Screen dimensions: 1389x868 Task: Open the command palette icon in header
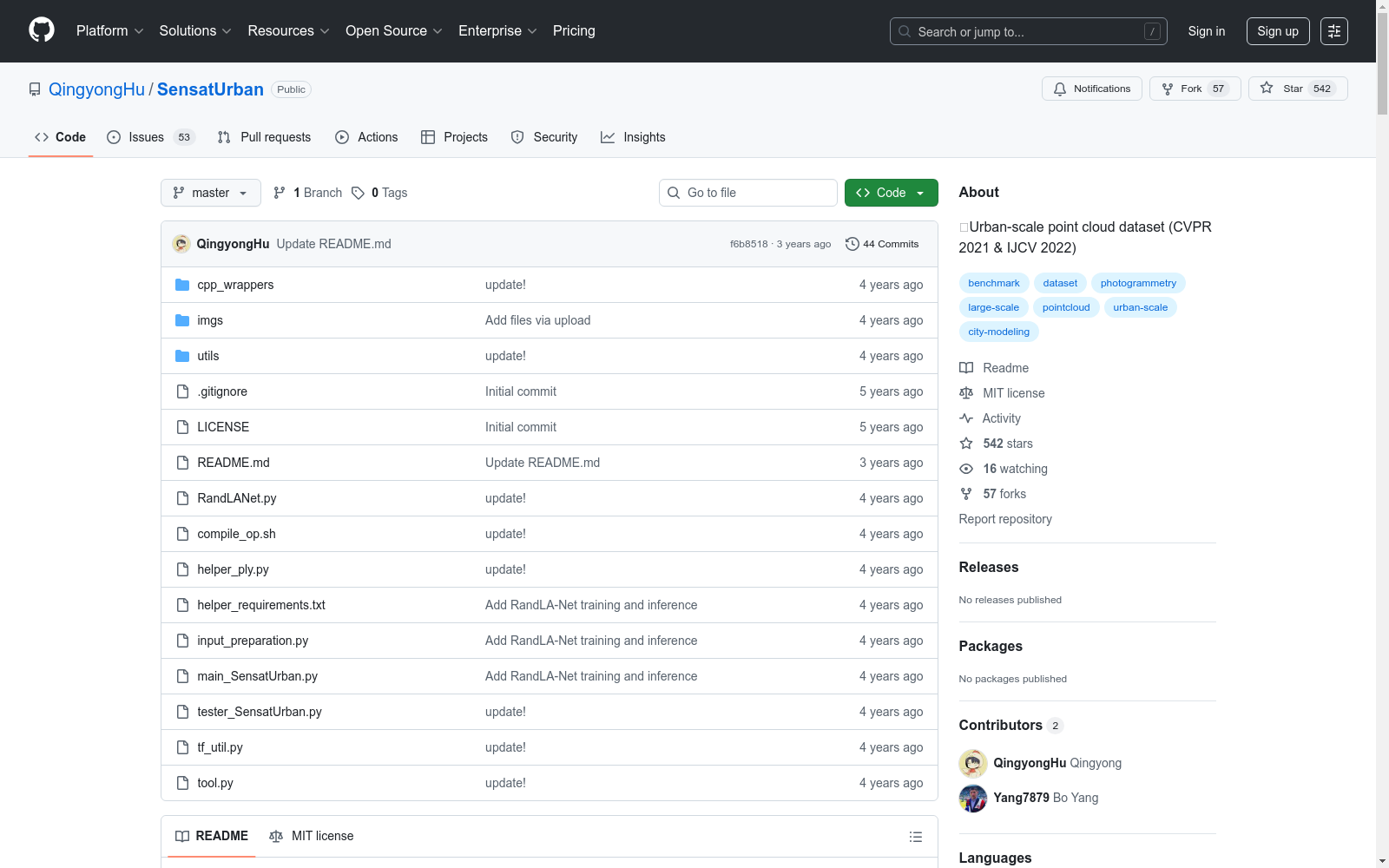click(1334, 31)
